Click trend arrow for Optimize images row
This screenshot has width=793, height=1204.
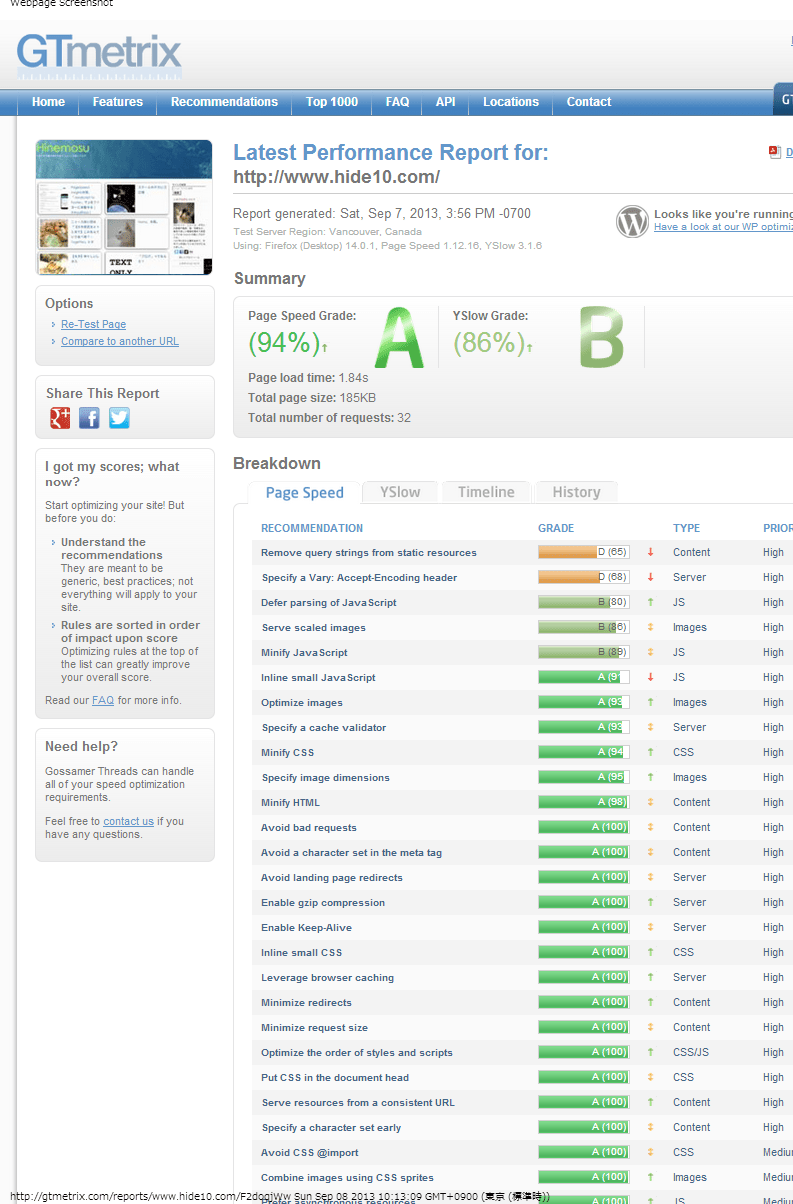pyautogui.click(x=650, y=702)
